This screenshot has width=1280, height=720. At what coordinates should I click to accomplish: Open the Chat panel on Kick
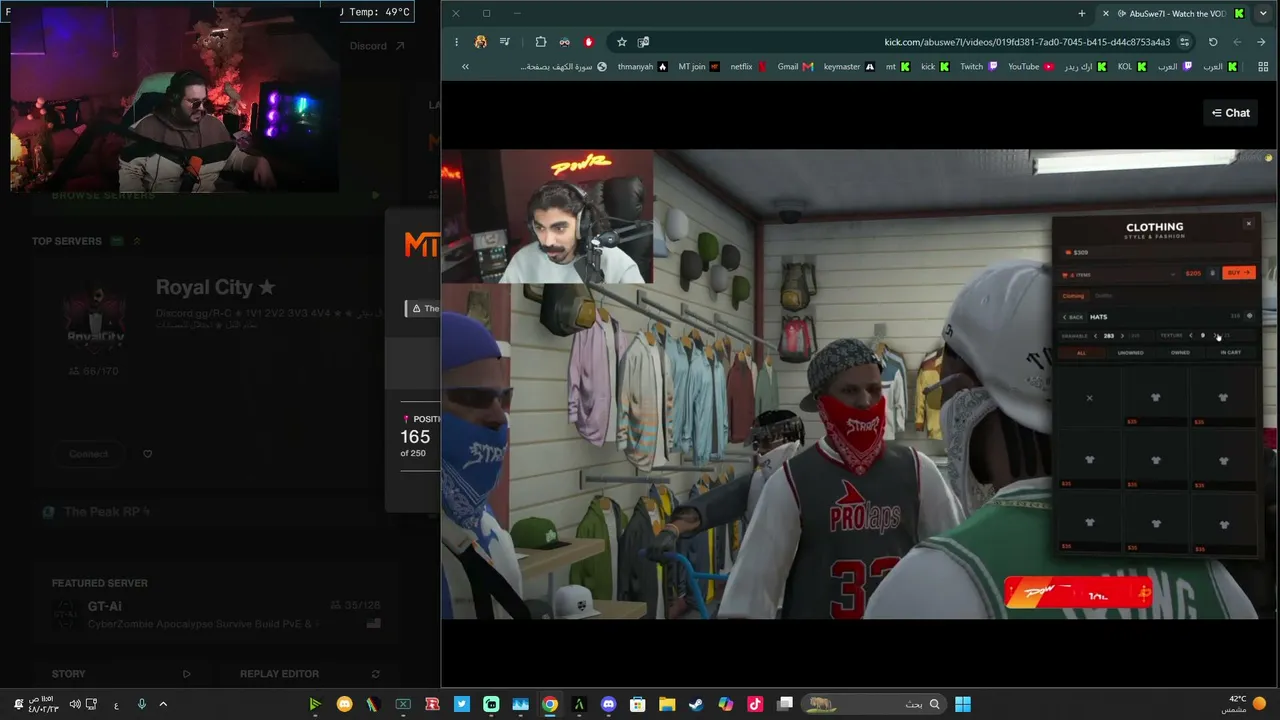1231,113
